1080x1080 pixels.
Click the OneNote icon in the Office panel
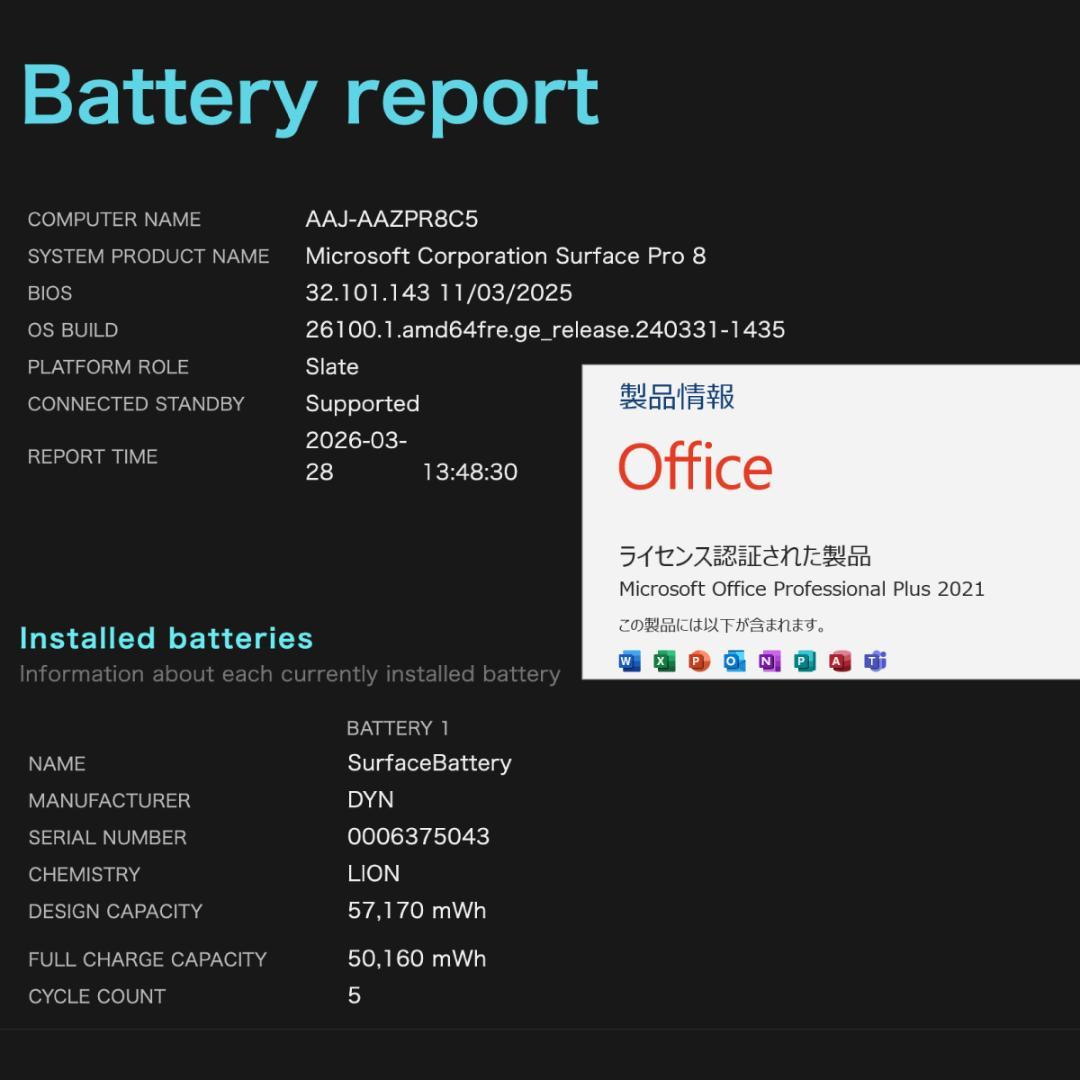coord(769,661)
